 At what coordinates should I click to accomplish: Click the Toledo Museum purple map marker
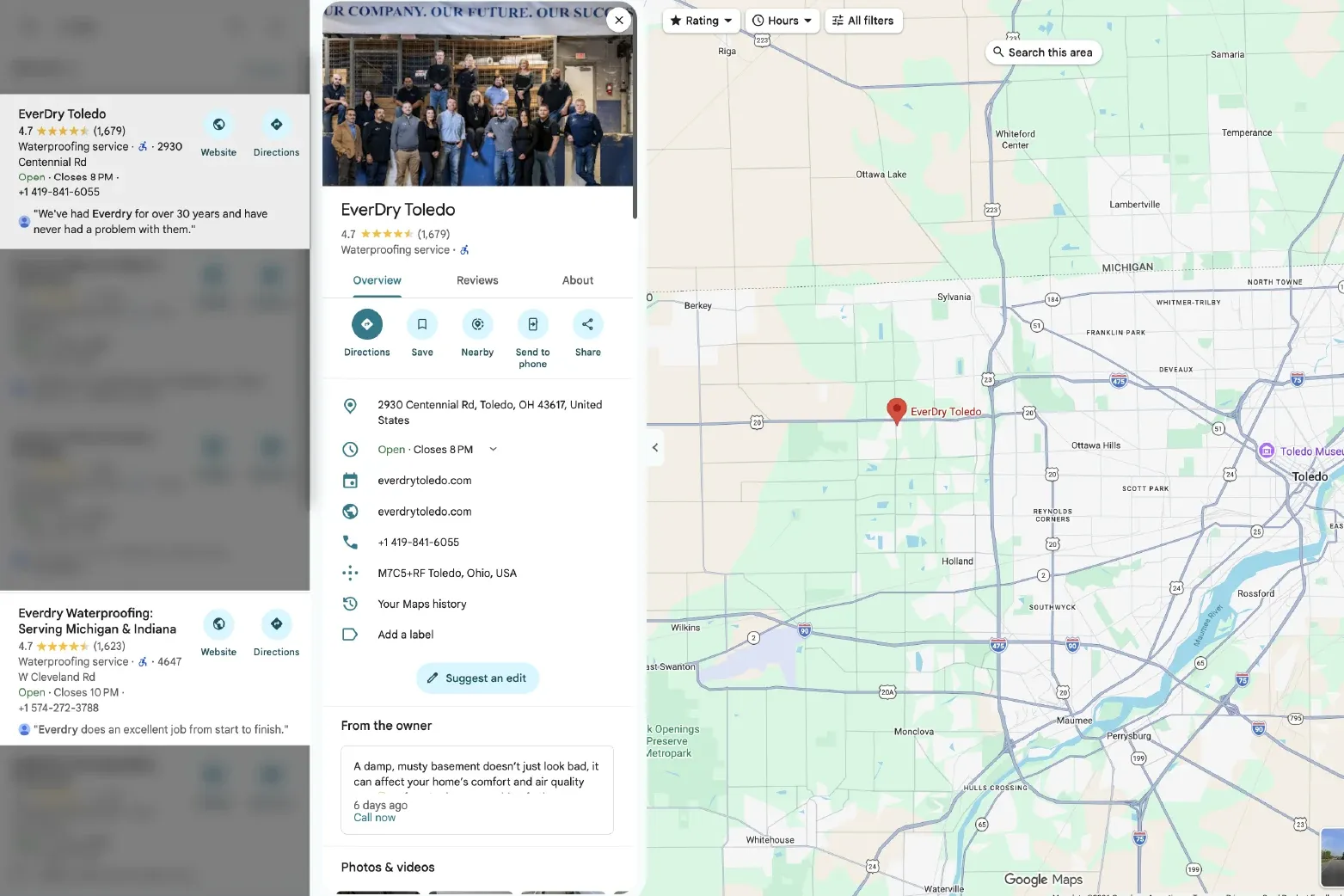(x=1266, y=451)
